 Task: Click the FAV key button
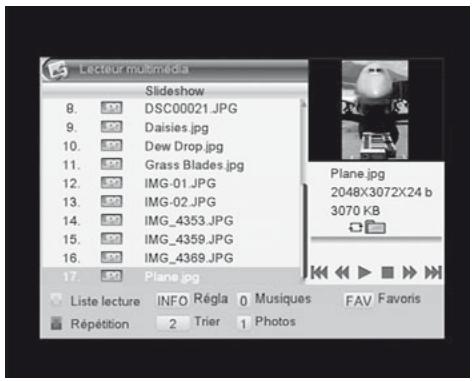coord(358,301)
